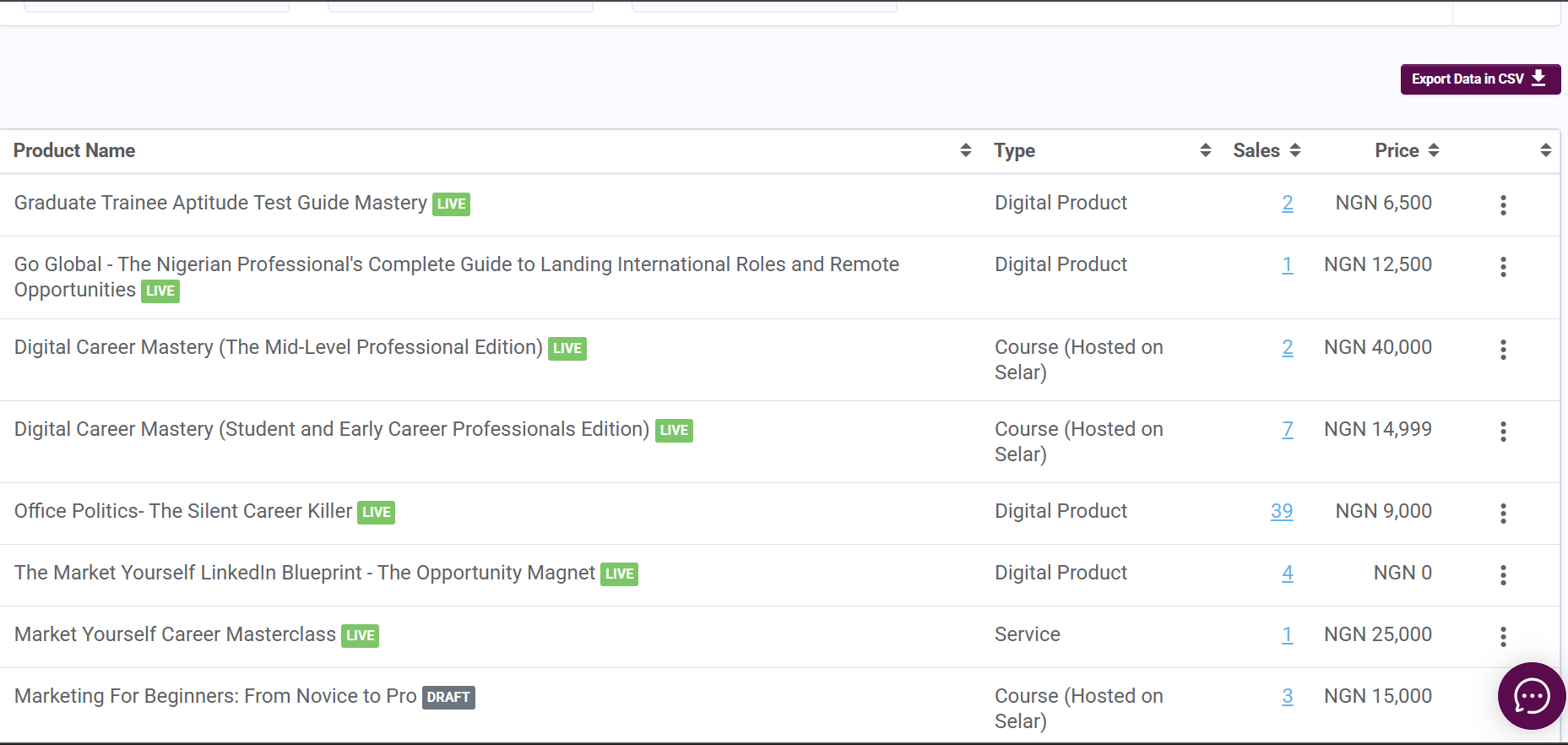Click Digital Career Mastery Mid-Level Professional Edition name
The width and height of the screenshot is (1568, 745).
coord(279,347)
